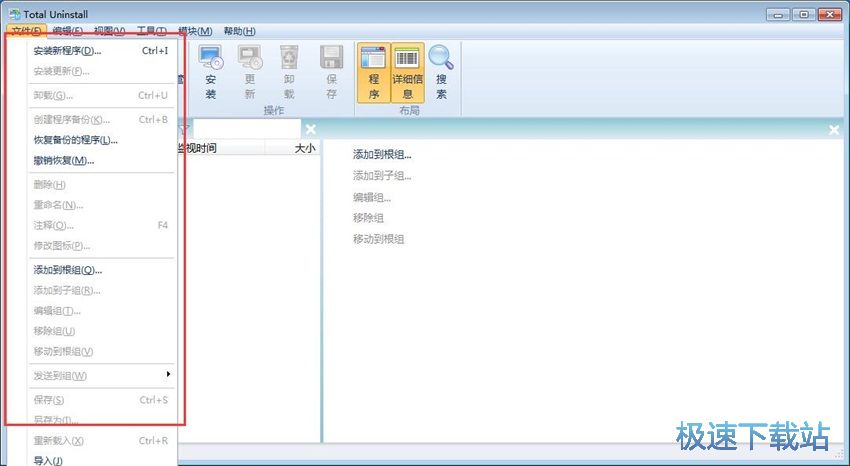Choose 移动到根组(V) in File menu
The image size is (850, 466).
point(101,351)
